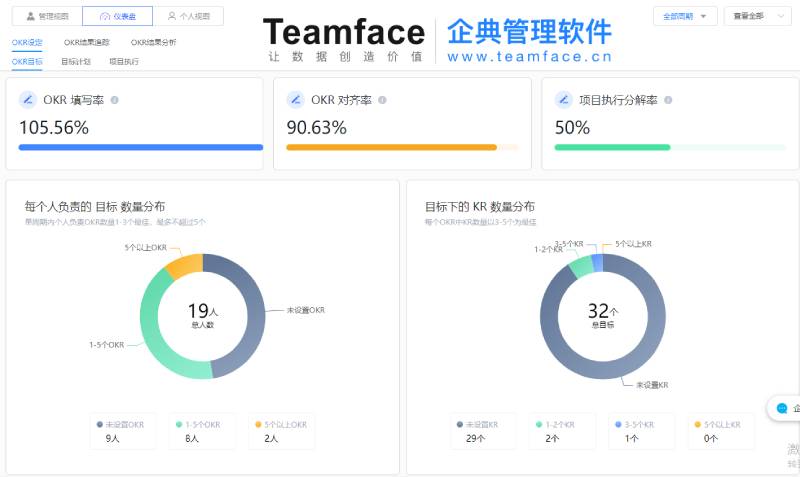800x477 pixels.
Task: Click the 19人 total headcount in the donut center
Action: pyautogui.click(x=203, y=311)
